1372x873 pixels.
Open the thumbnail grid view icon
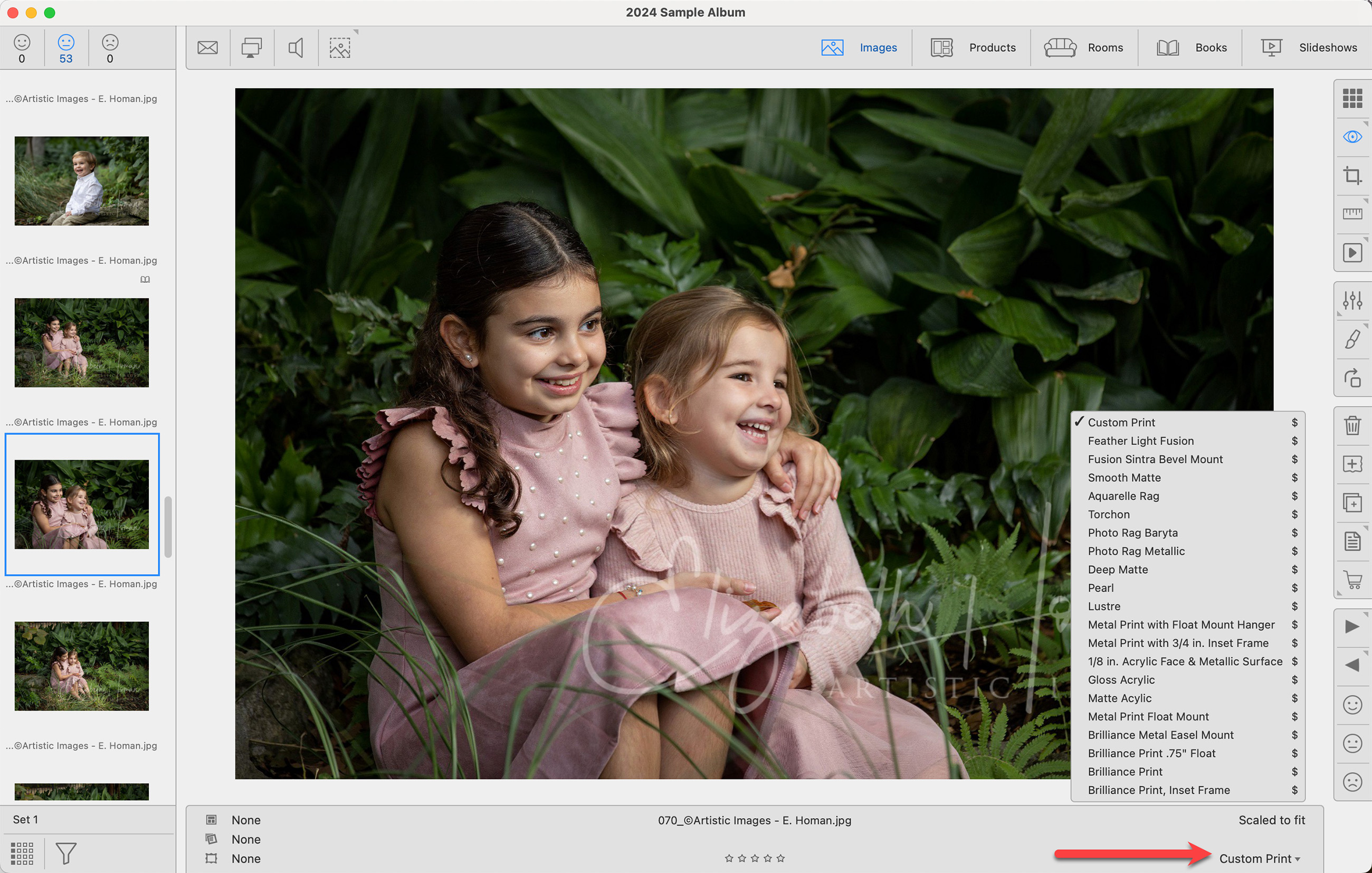tap(1352, 98)
